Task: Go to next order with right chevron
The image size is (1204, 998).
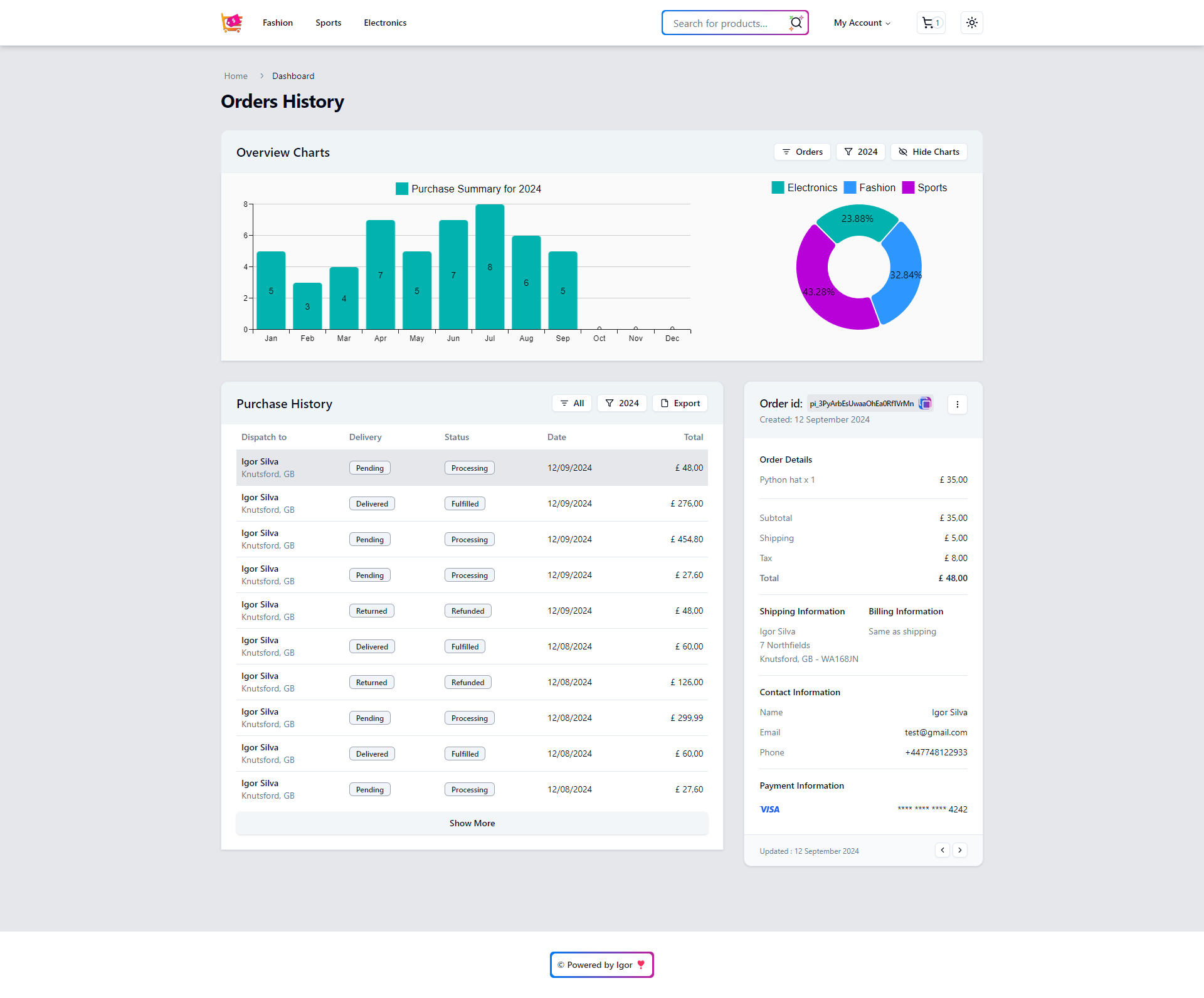Action: coord(960,850)
